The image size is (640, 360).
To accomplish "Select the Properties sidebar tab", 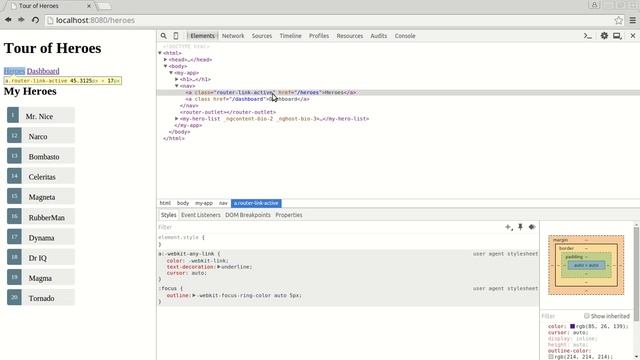I will (289, 215).
